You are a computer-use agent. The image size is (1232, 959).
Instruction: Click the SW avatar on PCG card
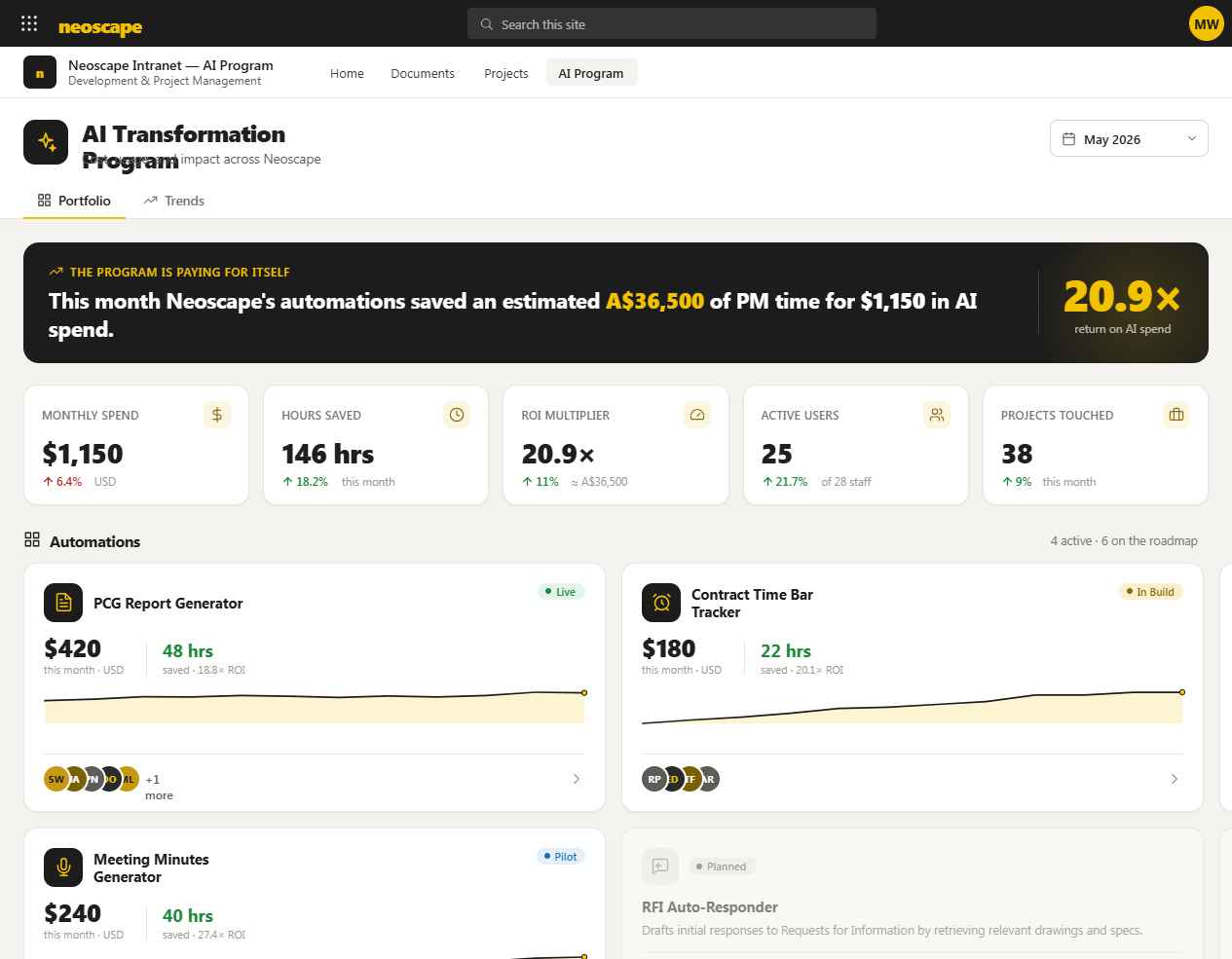[56, 779]
